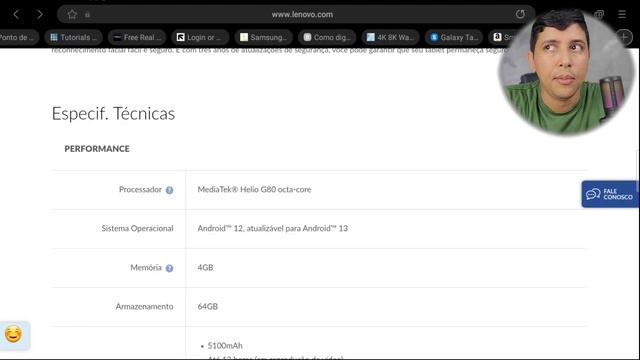
Task: Click the Processador info help icon
Action: [x=169, y=190]
